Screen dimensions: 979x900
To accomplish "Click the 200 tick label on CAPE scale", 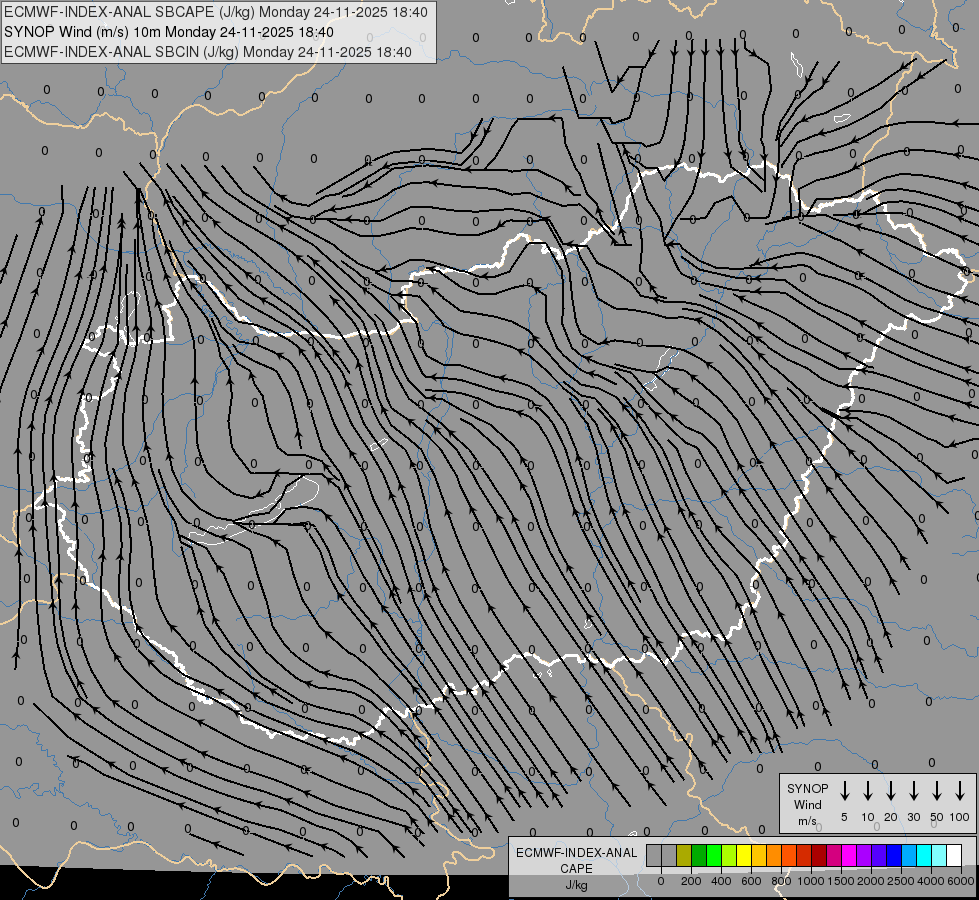I will (691, 881).
